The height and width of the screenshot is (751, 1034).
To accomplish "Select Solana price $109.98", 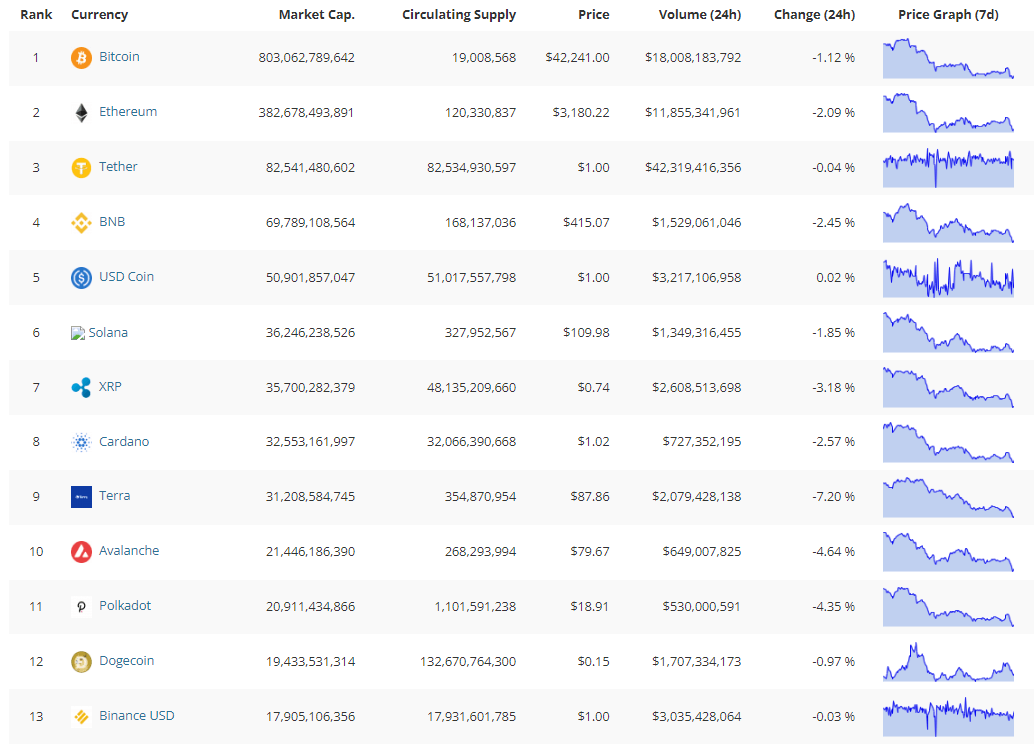I will (x=586, y=332).
